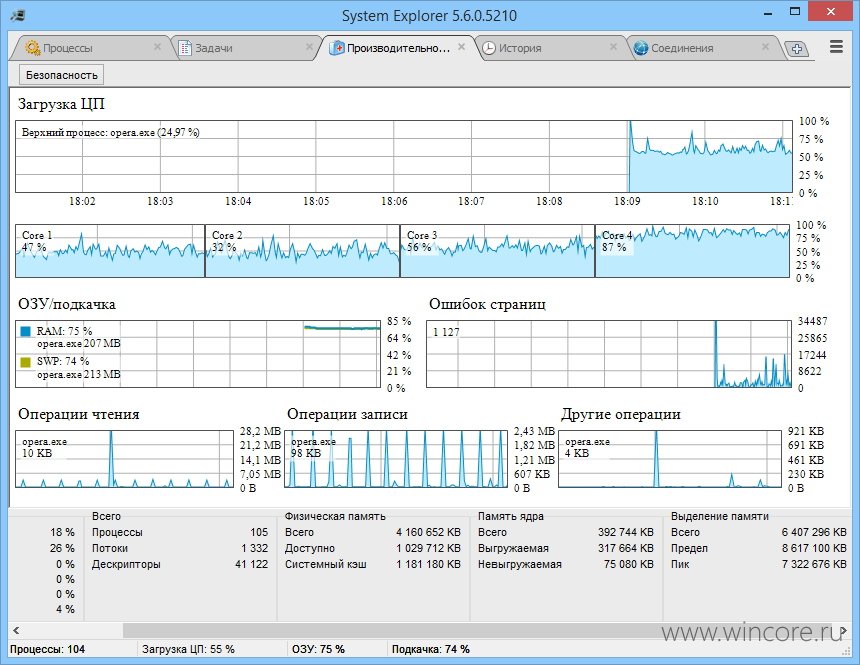Close the Производительность tab
The width and height of the screenshot is (860, 665).
tap(462, 47)
